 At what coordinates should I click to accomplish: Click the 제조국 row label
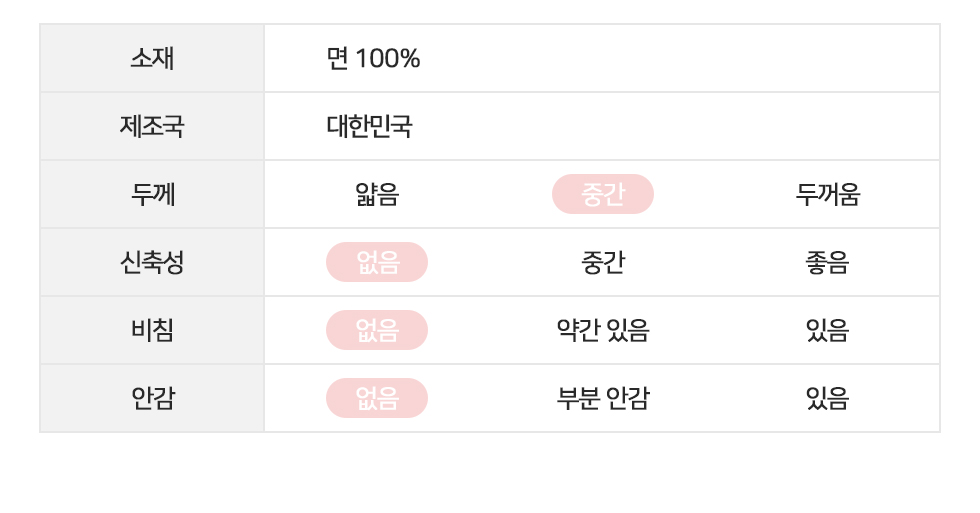tap(152, 126)
